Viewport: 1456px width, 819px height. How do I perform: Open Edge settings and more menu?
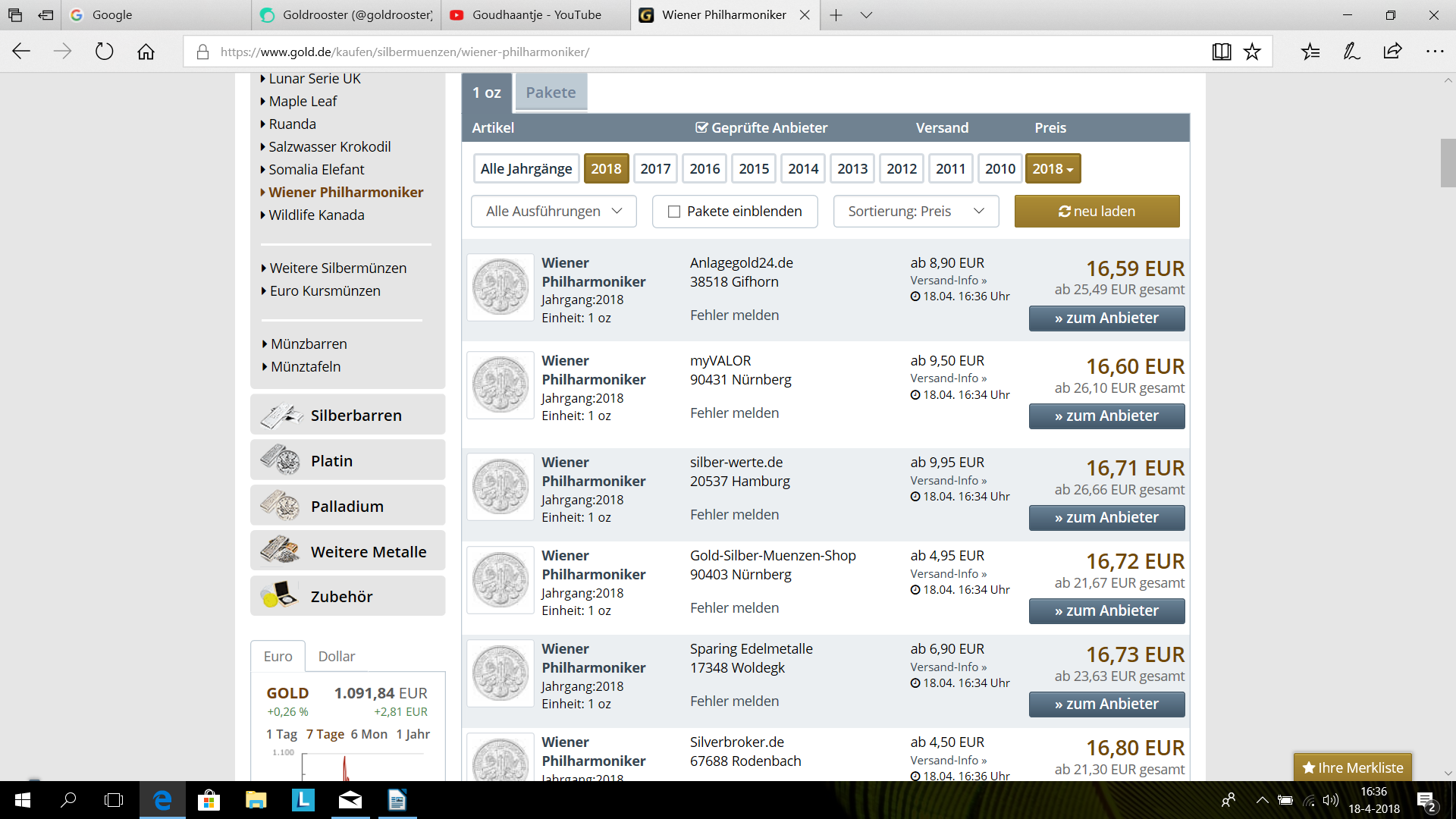[1435, 52]
